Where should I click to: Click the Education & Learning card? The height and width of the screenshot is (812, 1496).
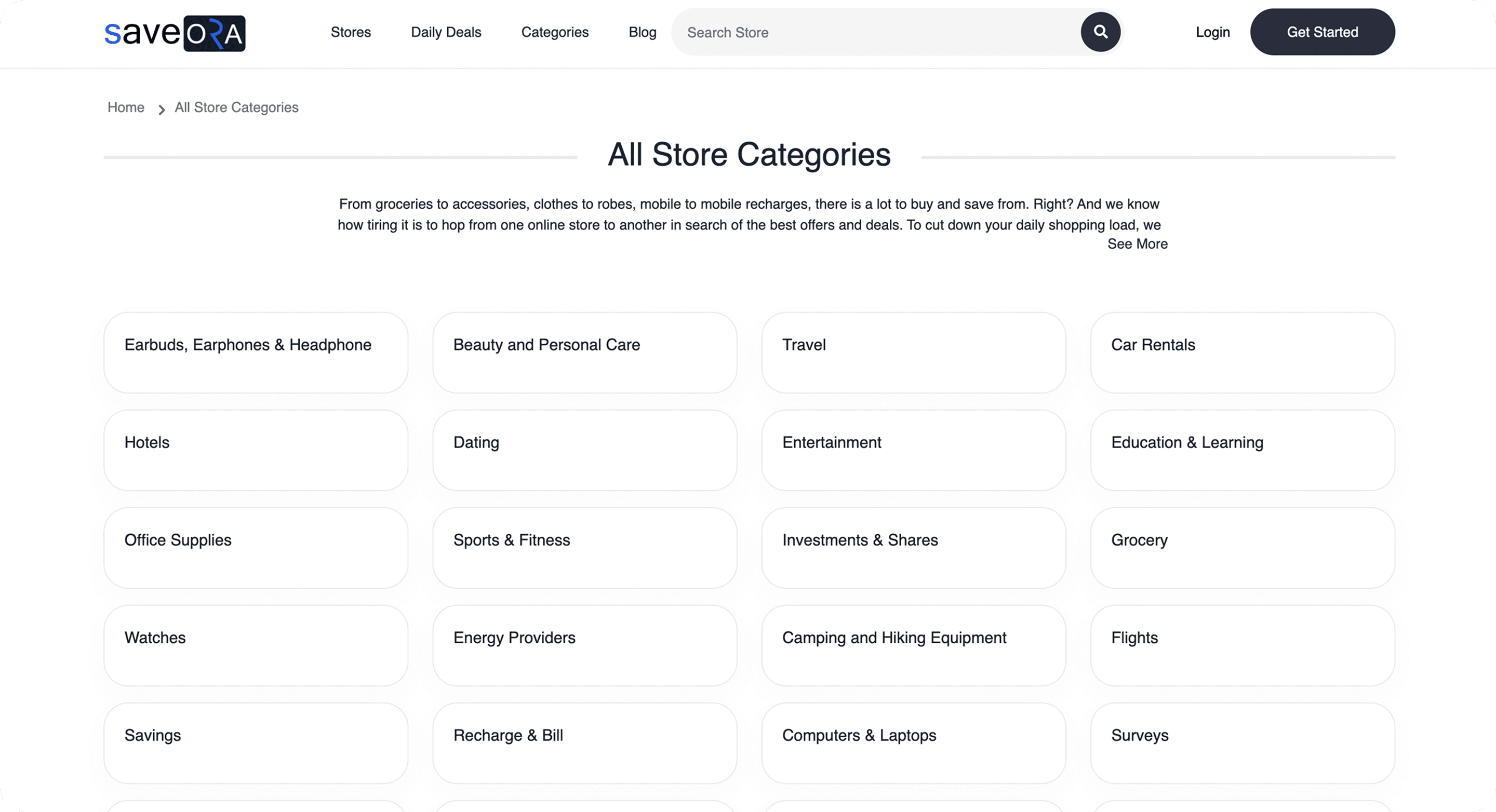coord(1241,450)
